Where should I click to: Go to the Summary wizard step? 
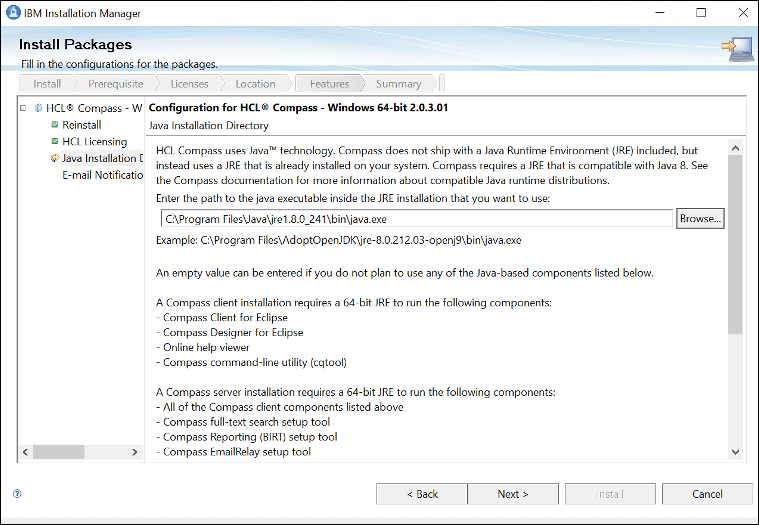point(398,84)
